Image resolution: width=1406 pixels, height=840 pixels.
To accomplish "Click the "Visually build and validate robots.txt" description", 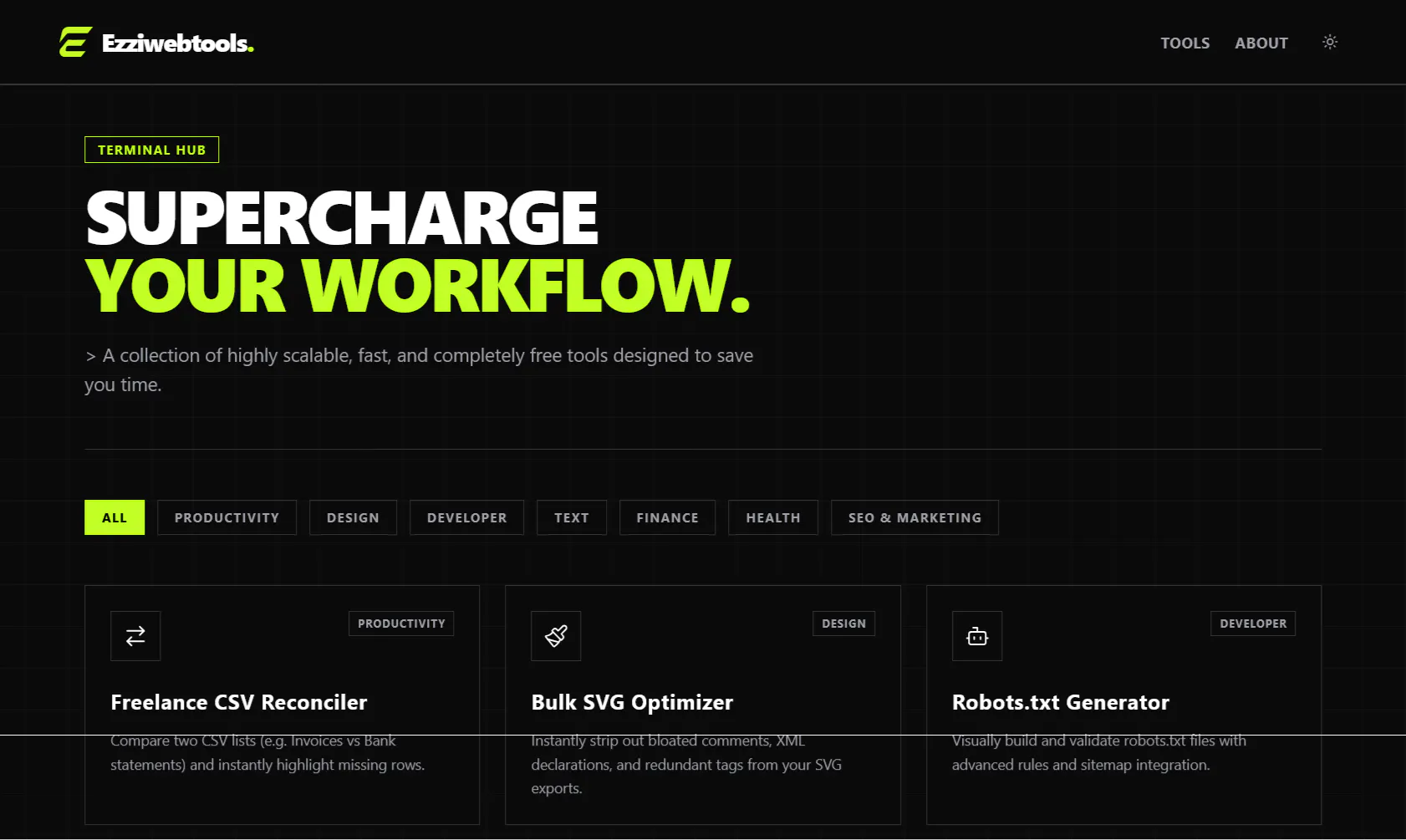I will (1099, 752).
